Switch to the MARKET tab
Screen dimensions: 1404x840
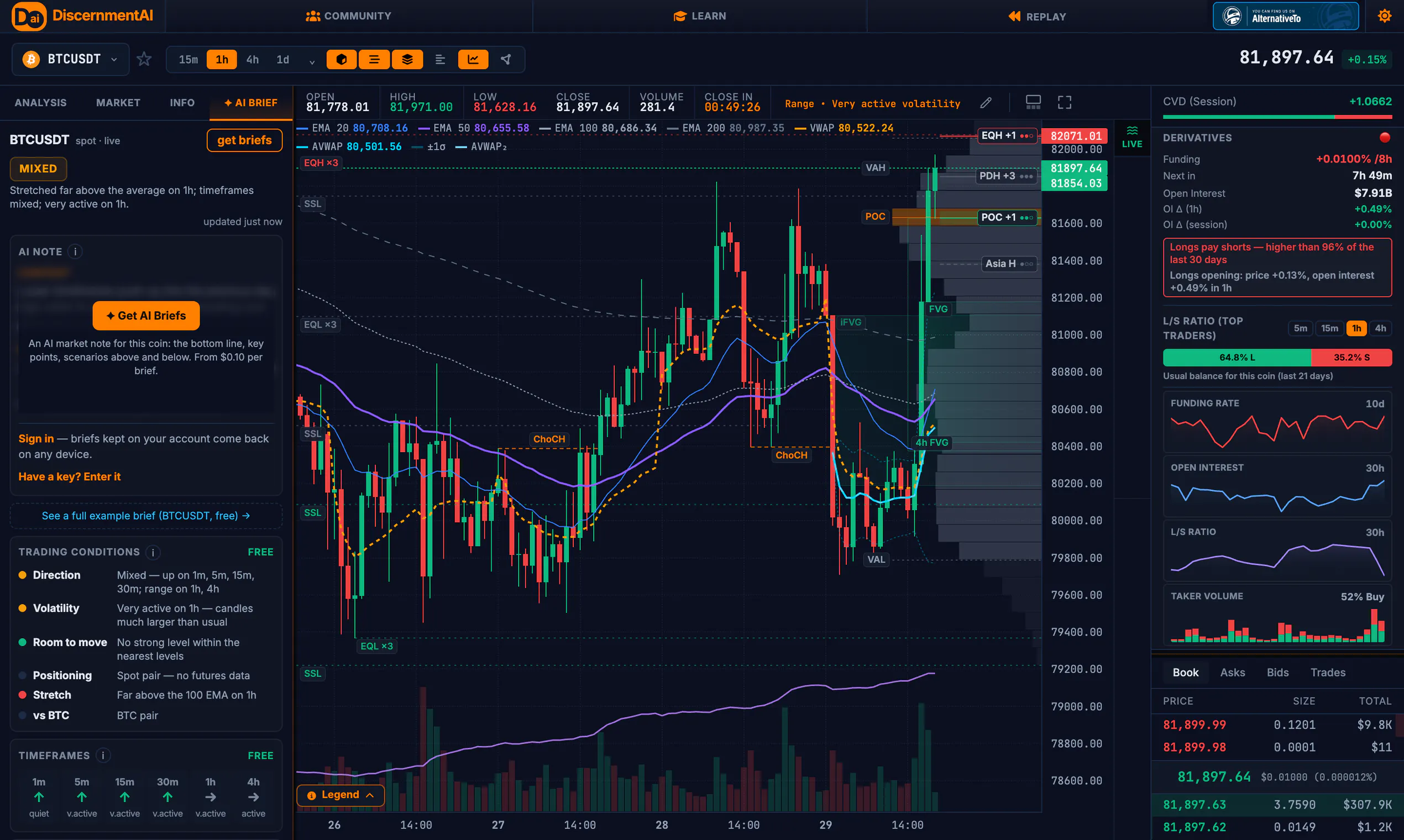118,102
